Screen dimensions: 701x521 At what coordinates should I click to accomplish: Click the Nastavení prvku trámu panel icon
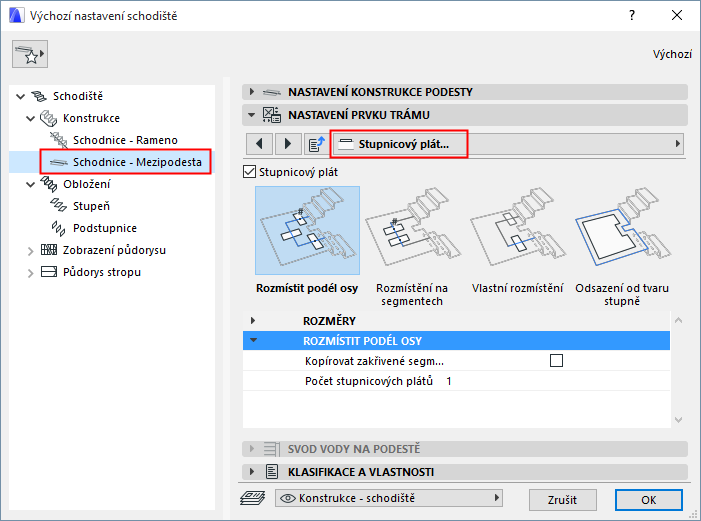coord(271,115)
